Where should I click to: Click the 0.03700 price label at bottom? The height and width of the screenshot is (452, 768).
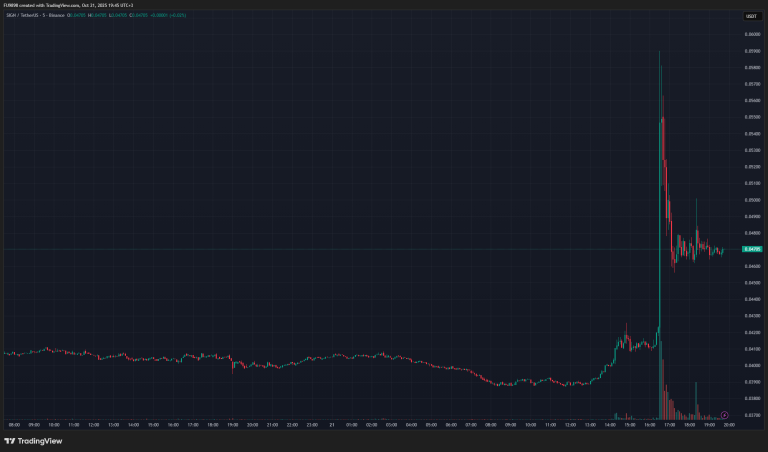(x=752, y=415)
